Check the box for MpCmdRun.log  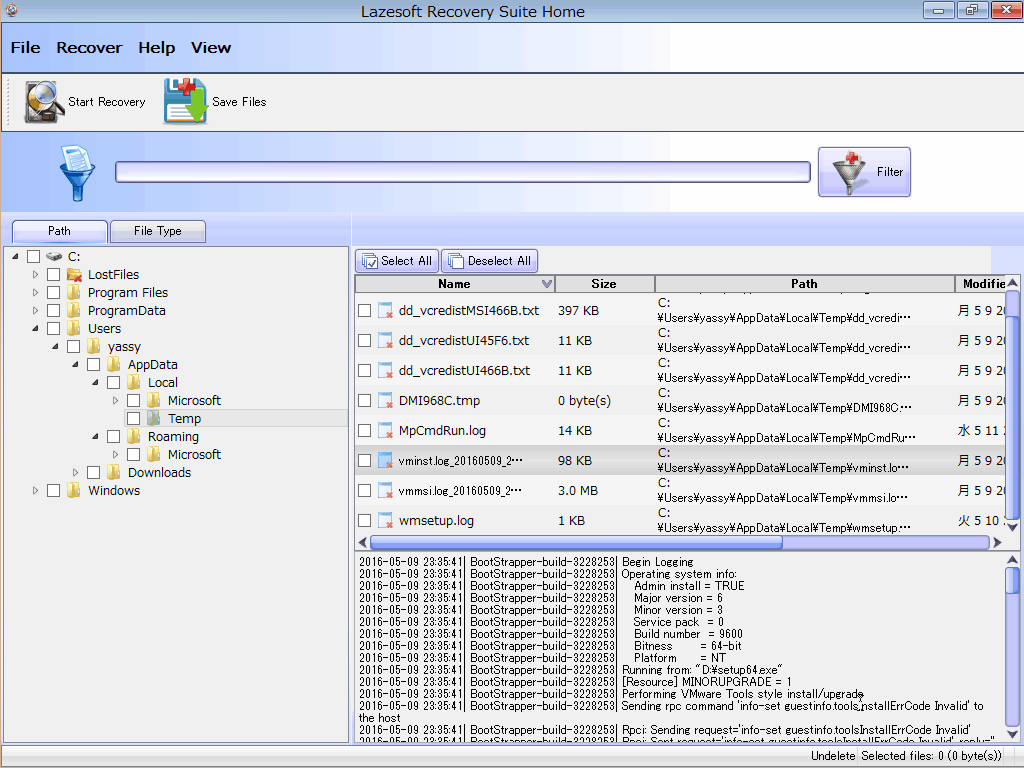coord(364,431)
